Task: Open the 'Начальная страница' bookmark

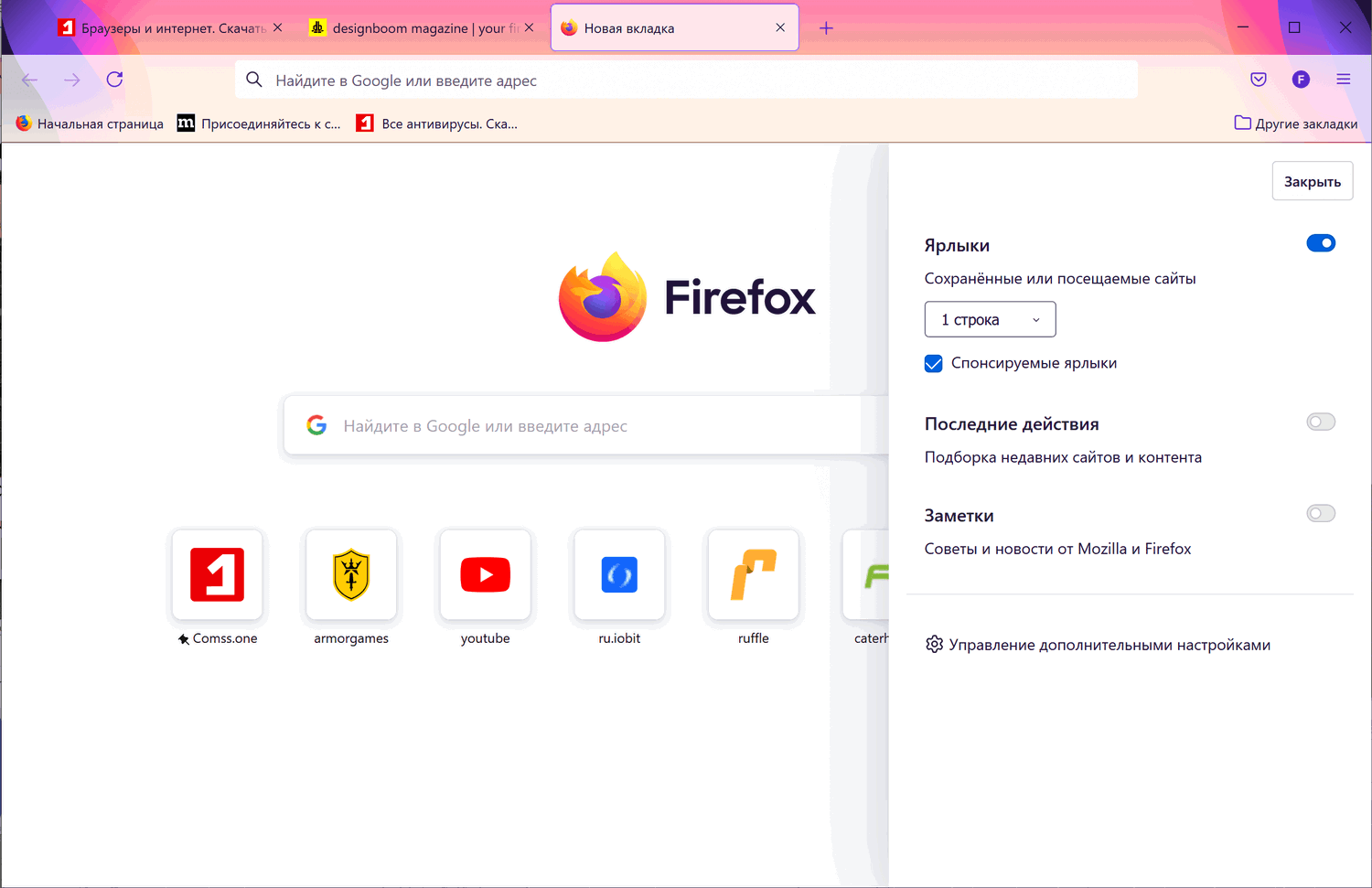Action: coord(90,123)
